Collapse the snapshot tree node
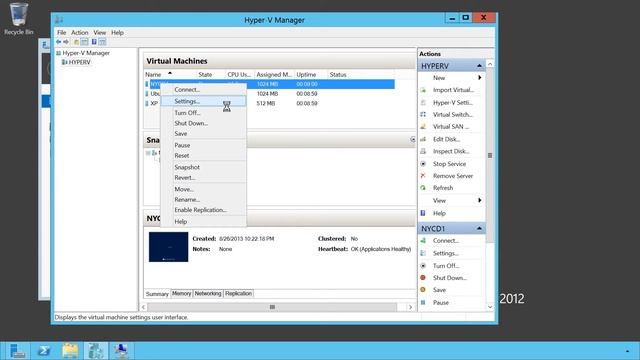 148,153
